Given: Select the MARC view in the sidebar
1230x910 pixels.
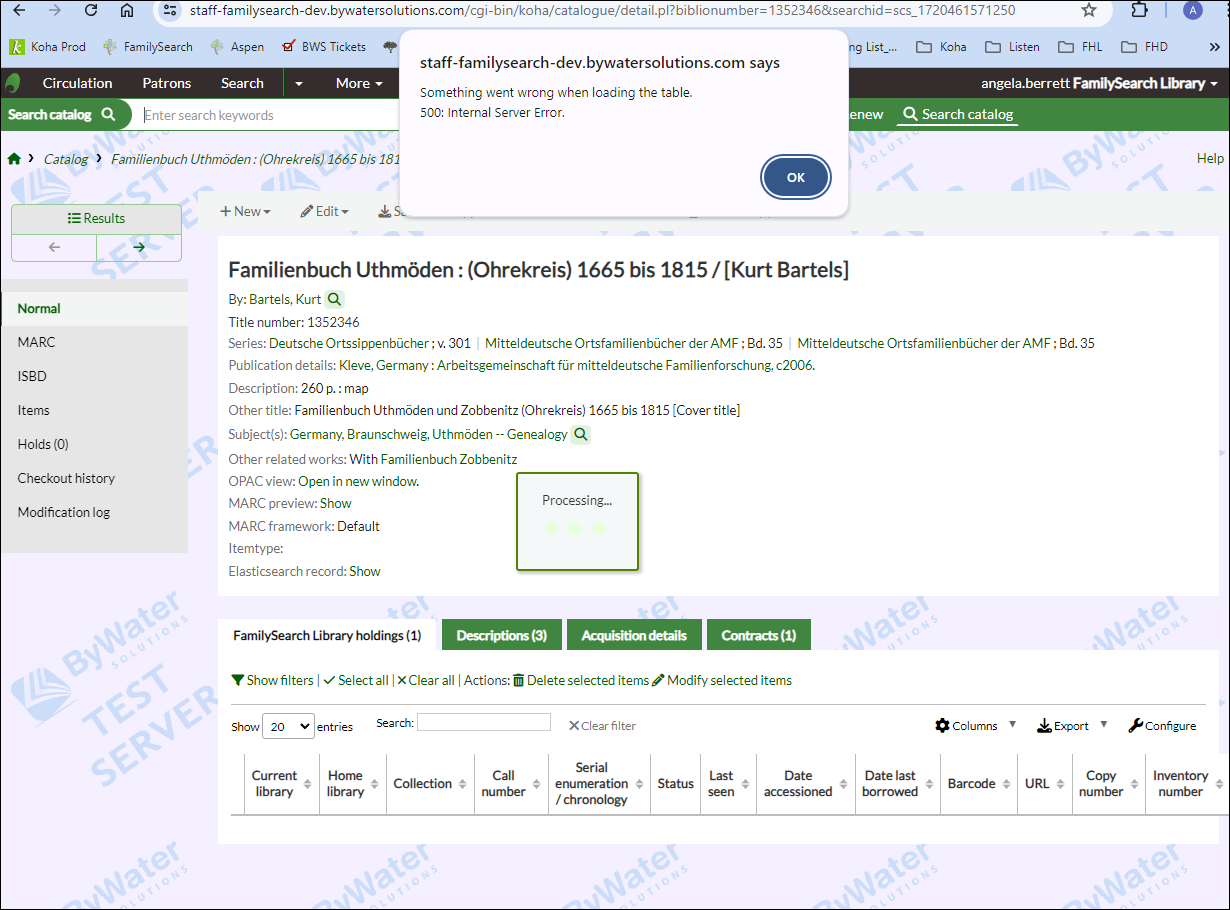Looking at the screenshot, I should tap(37, 342).
